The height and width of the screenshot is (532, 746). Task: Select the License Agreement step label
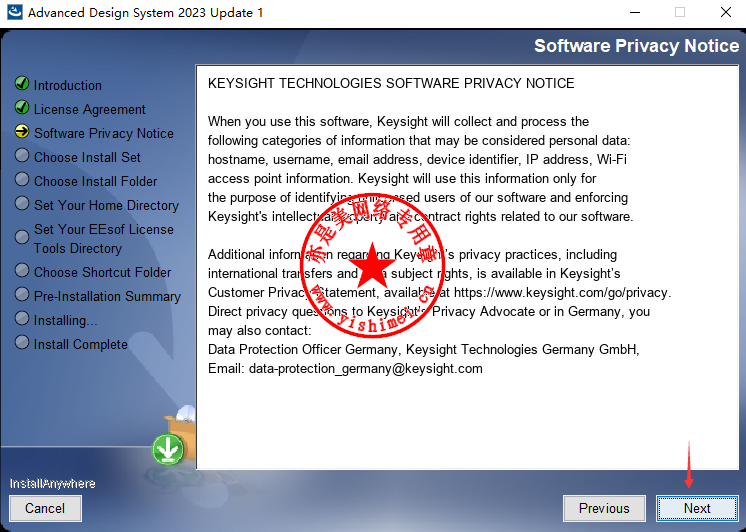pos(89,109)
